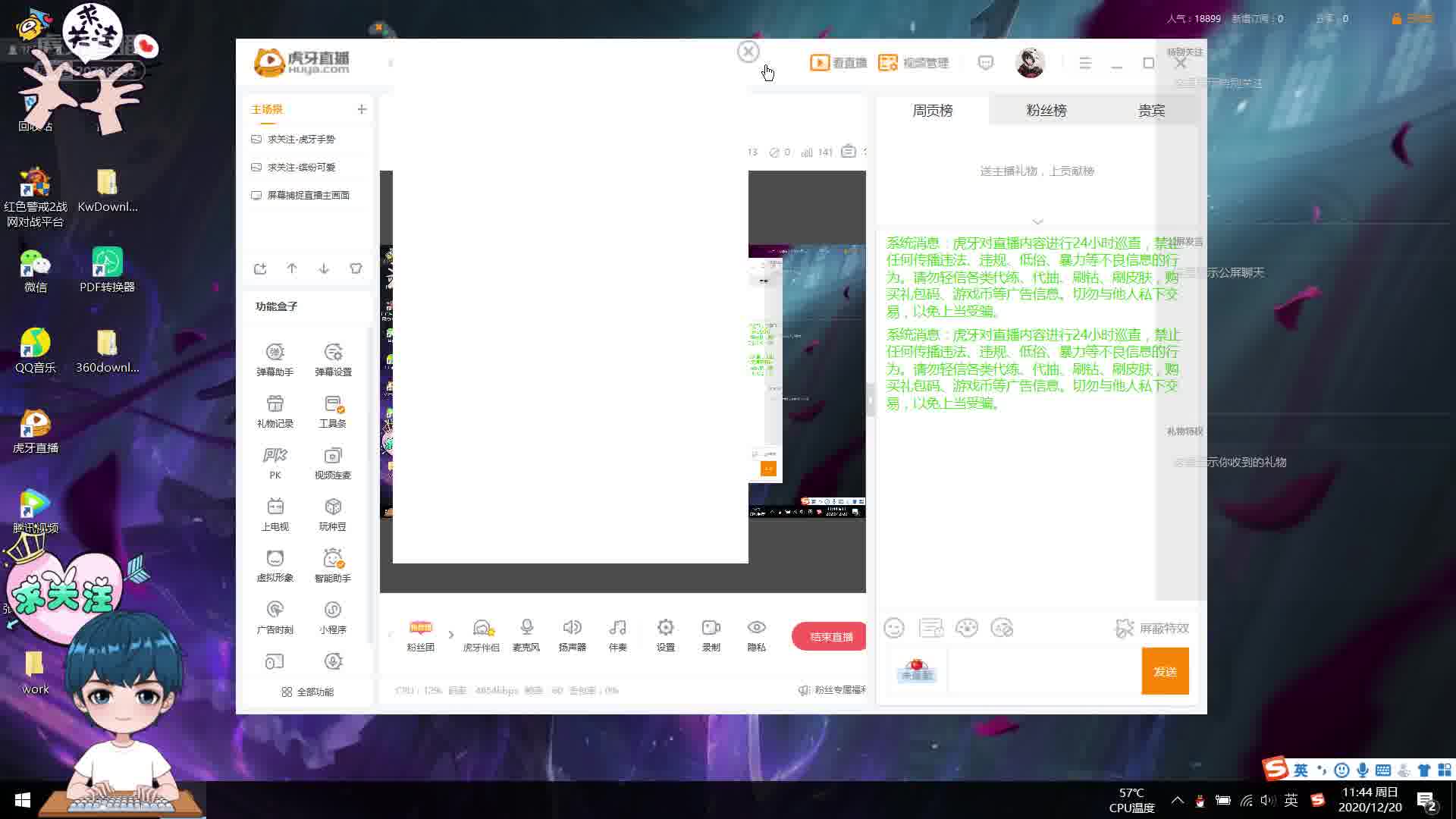Open the 粉丝团 fan club
1456x819 pixels.
click(420, 635)
